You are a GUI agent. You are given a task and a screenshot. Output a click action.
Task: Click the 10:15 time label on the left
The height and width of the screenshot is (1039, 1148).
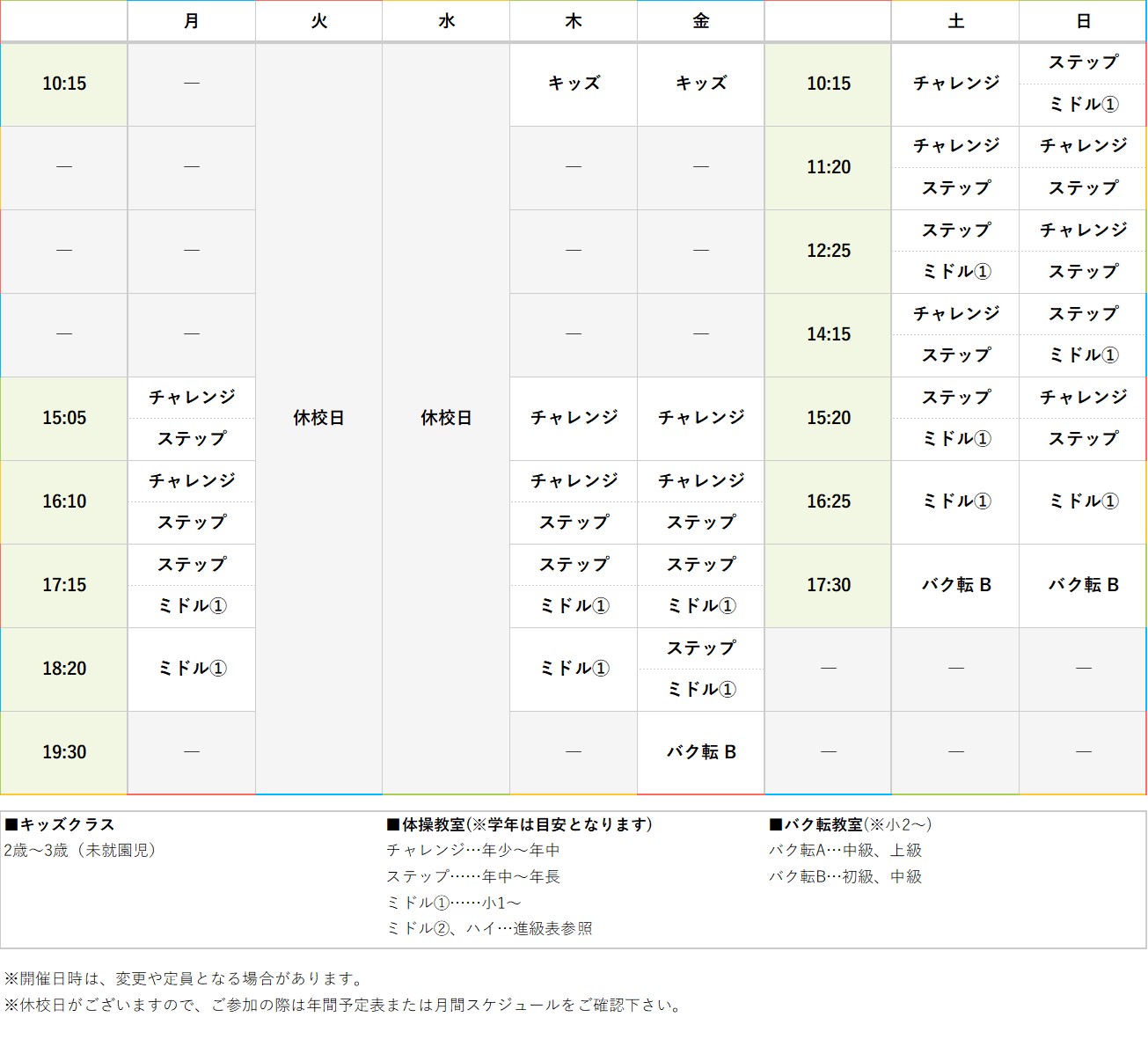(x=63, y=84)
